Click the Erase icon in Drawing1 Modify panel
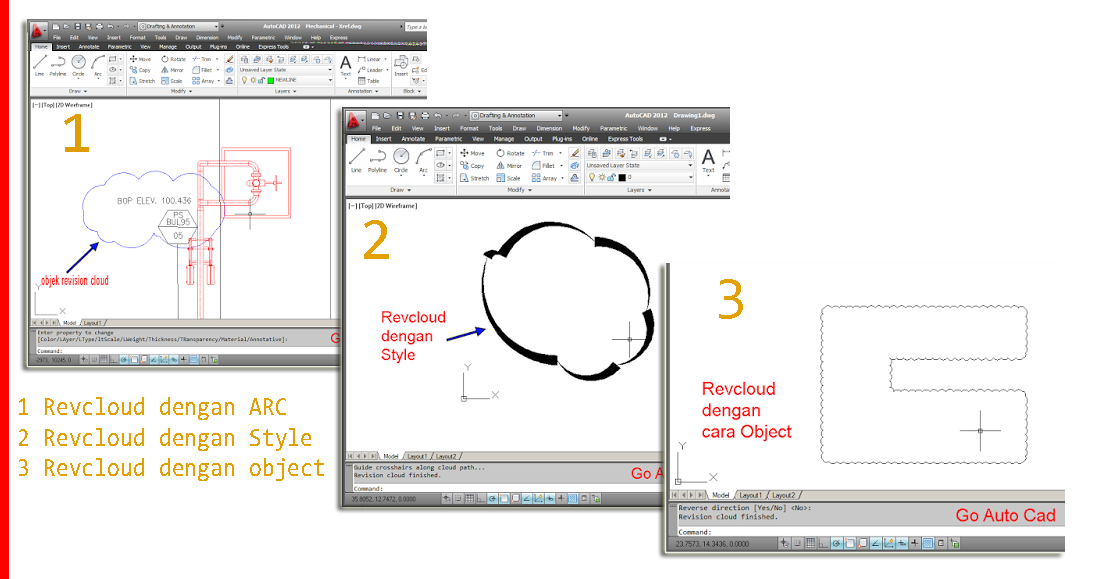 point(574,153)
